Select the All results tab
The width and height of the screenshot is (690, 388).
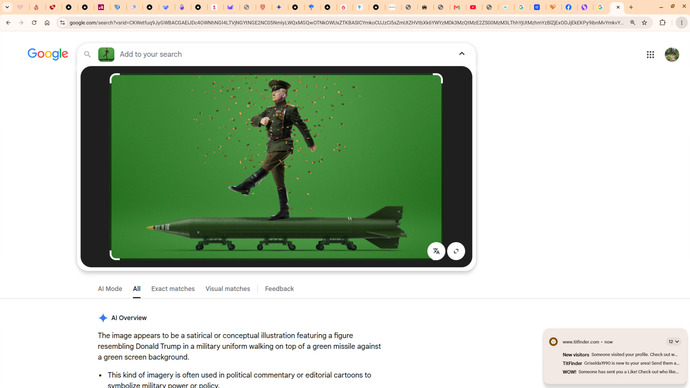(x=136, y=289)
